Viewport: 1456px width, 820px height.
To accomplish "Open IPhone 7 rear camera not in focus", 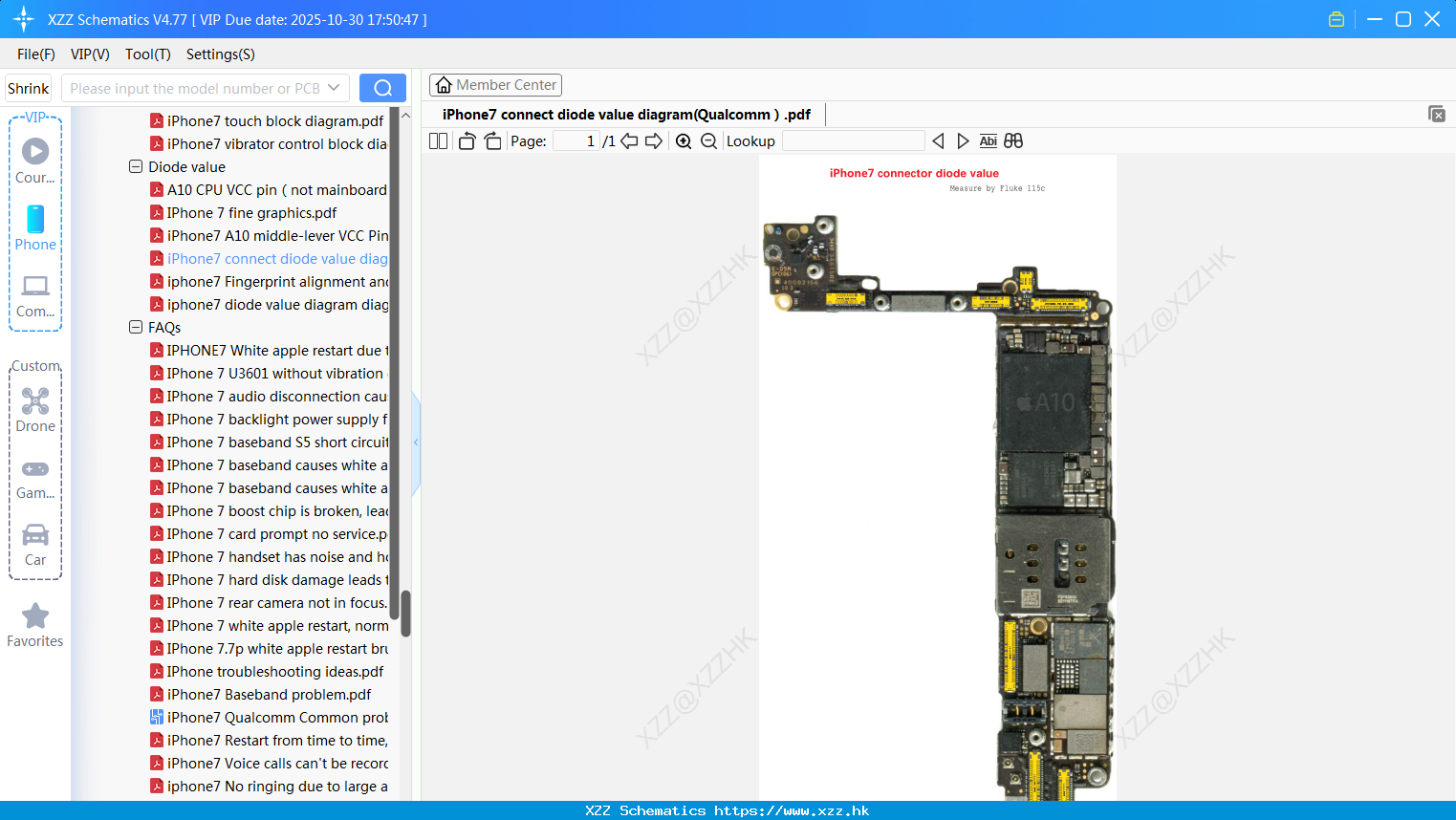I will tap(269, 602).
